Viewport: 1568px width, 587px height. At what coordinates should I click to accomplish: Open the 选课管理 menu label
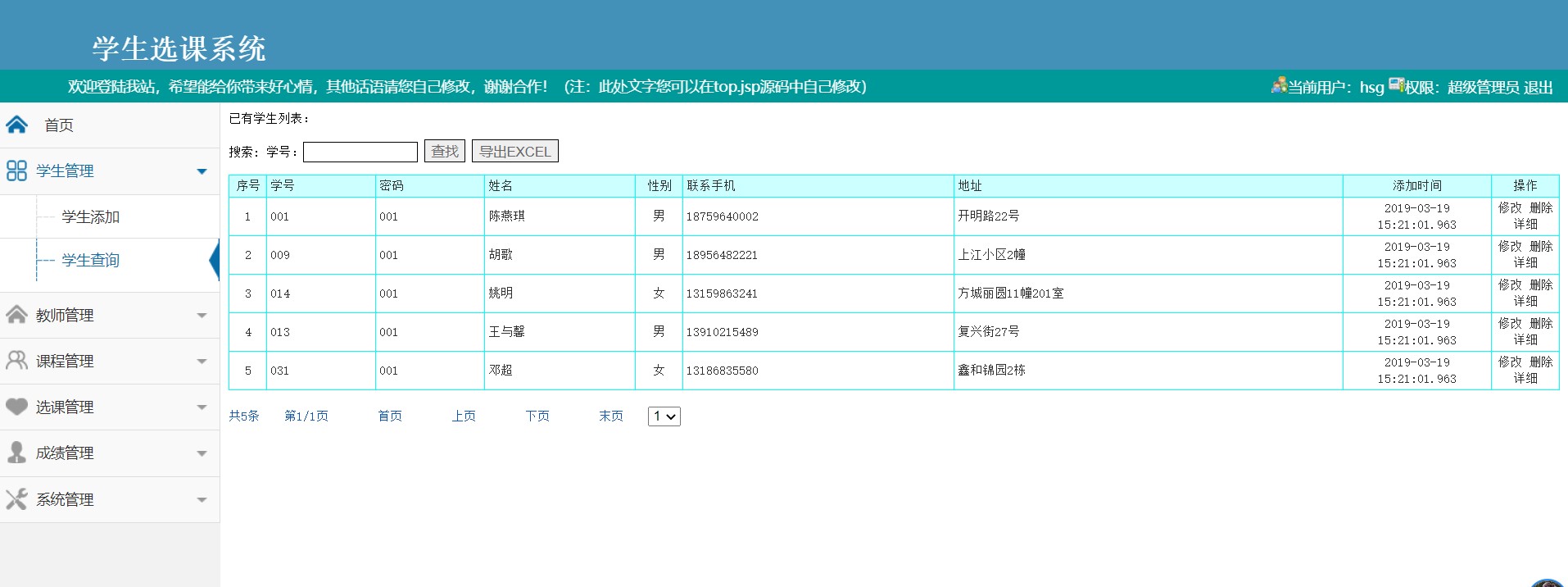65,407
